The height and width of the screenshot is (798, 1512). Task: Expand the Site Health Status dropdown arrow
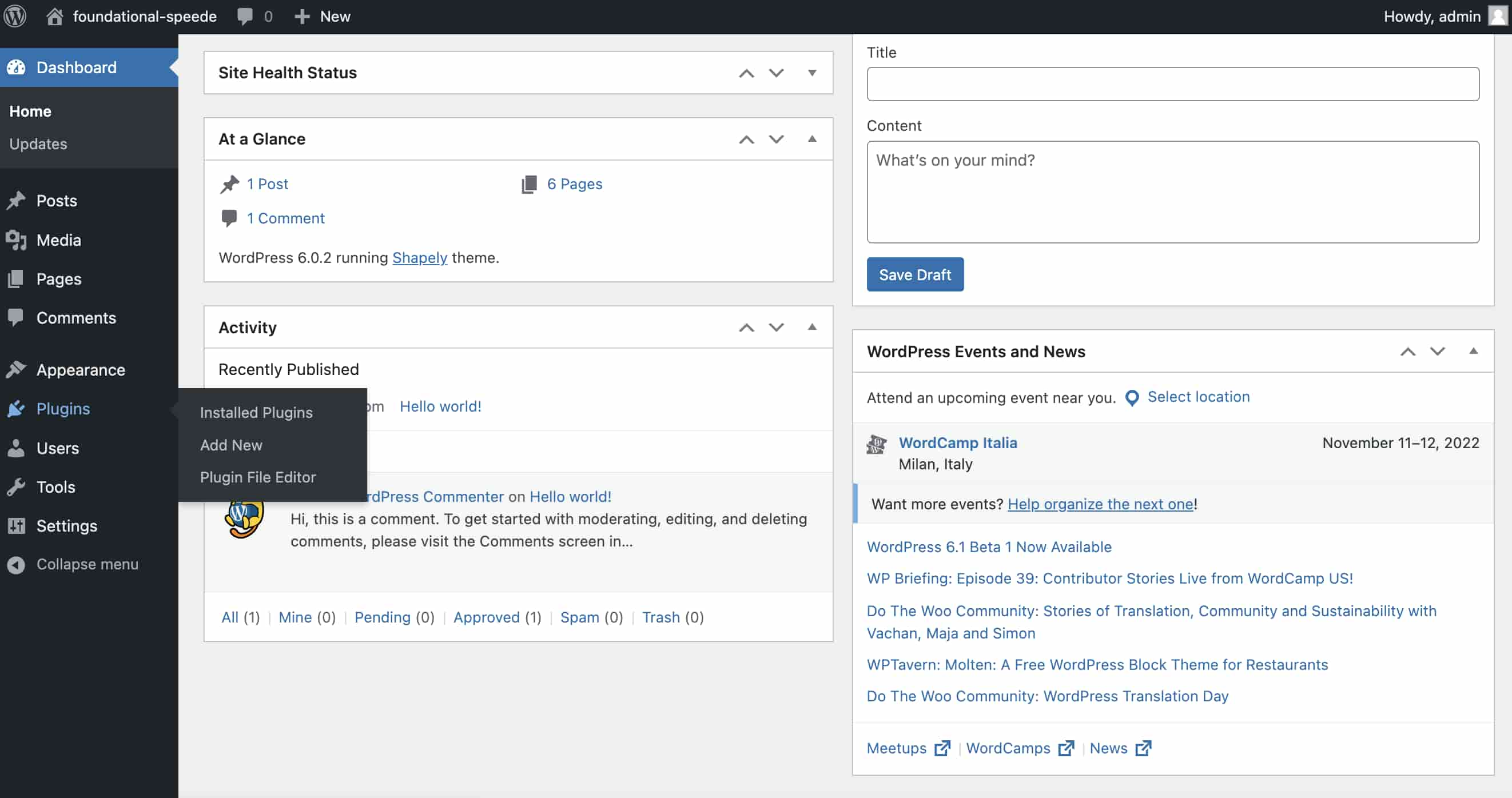pyautogui.click(x=812, y=72)
